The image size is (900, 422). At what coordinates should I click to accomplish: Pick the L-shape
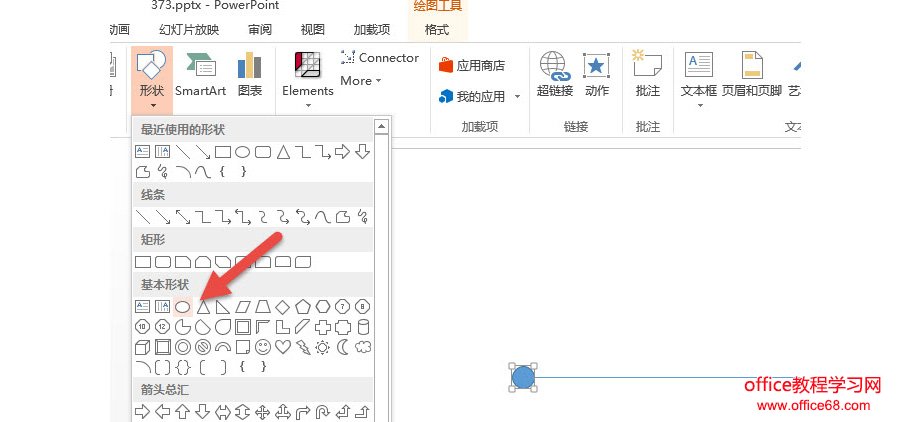coord(283,327)
